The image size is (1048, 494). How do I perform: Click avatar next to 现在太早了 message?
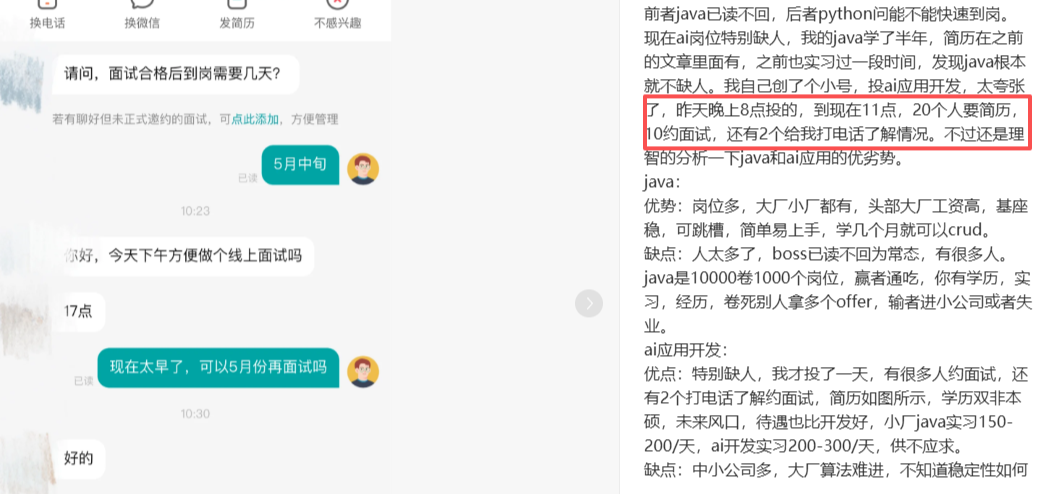tap(363, 372)
